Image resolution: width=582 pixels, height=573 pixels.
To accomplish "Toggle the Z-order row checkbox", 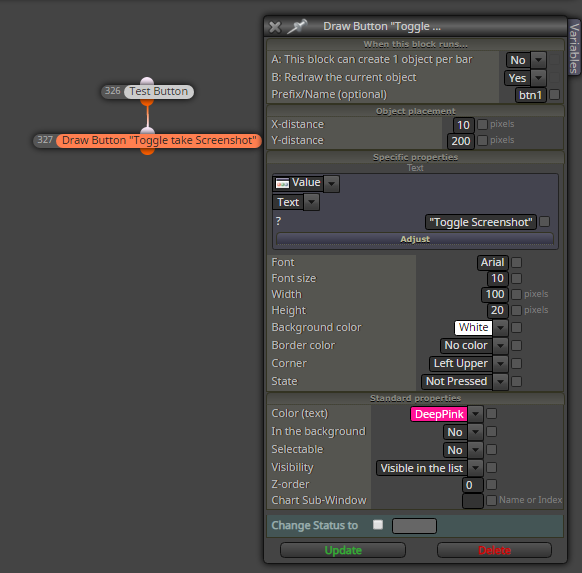I will click(491, 484).
